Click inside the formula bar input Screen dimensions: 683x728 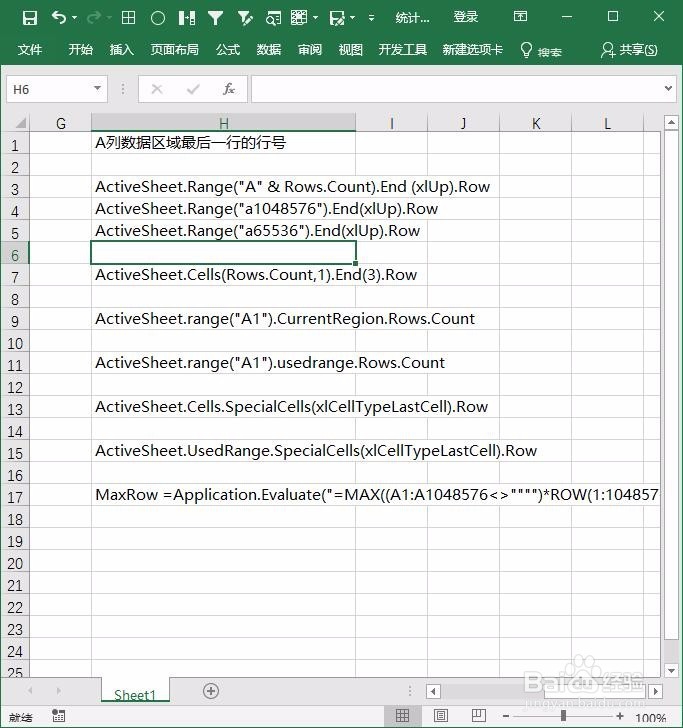coord(457,89)
